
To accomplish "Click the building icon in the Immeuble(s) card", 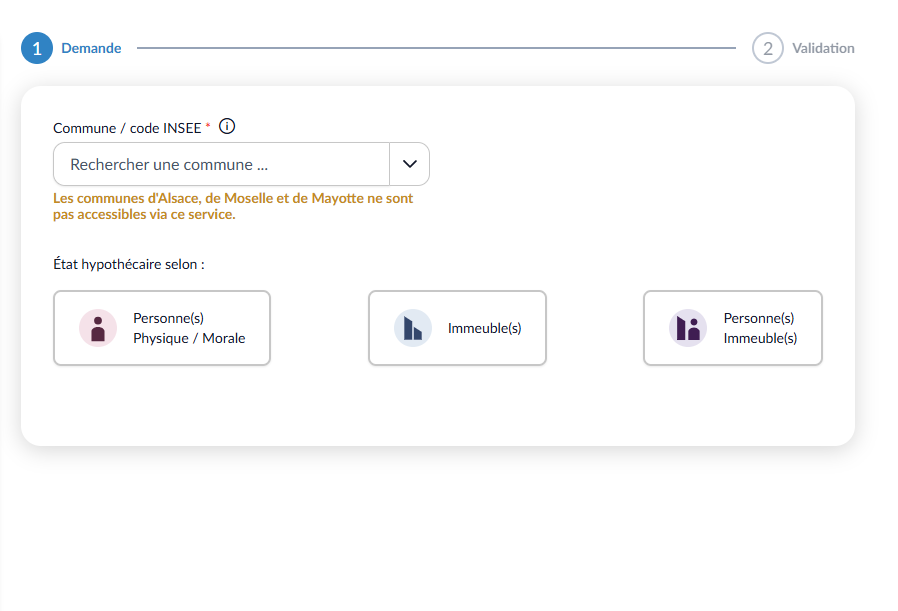I will pos(413,328).
